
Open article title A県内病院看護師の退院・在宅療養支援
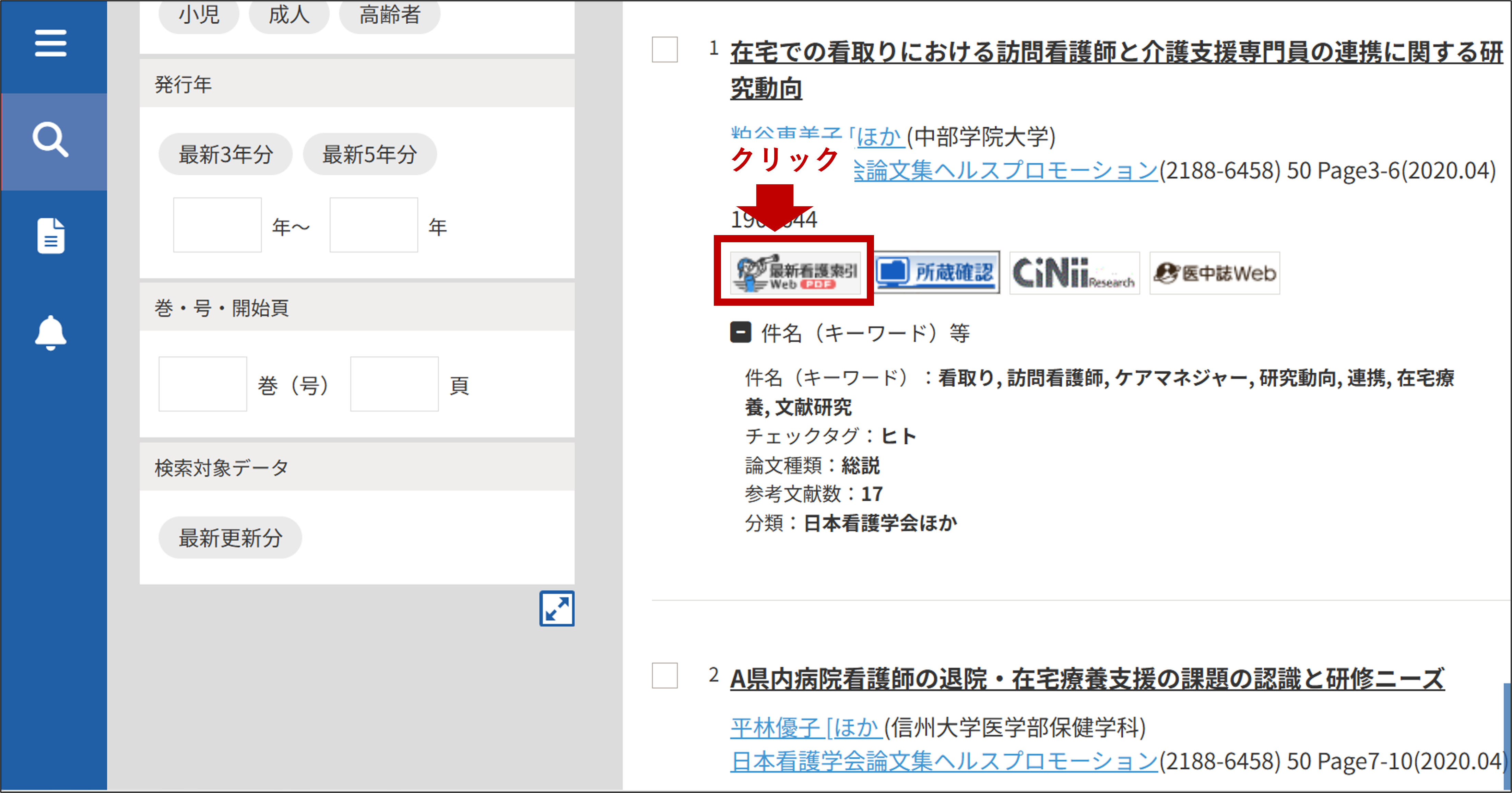[x=1087, y=678]
